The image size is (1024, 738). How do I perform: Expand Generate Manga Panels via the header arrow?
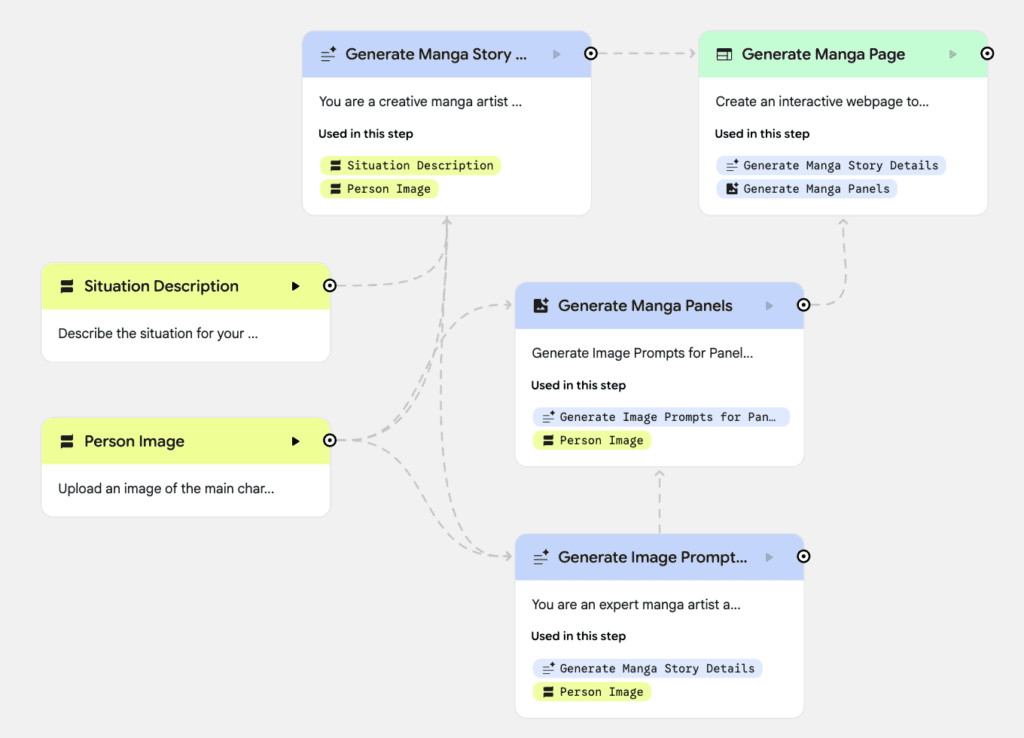click(771, 305)
